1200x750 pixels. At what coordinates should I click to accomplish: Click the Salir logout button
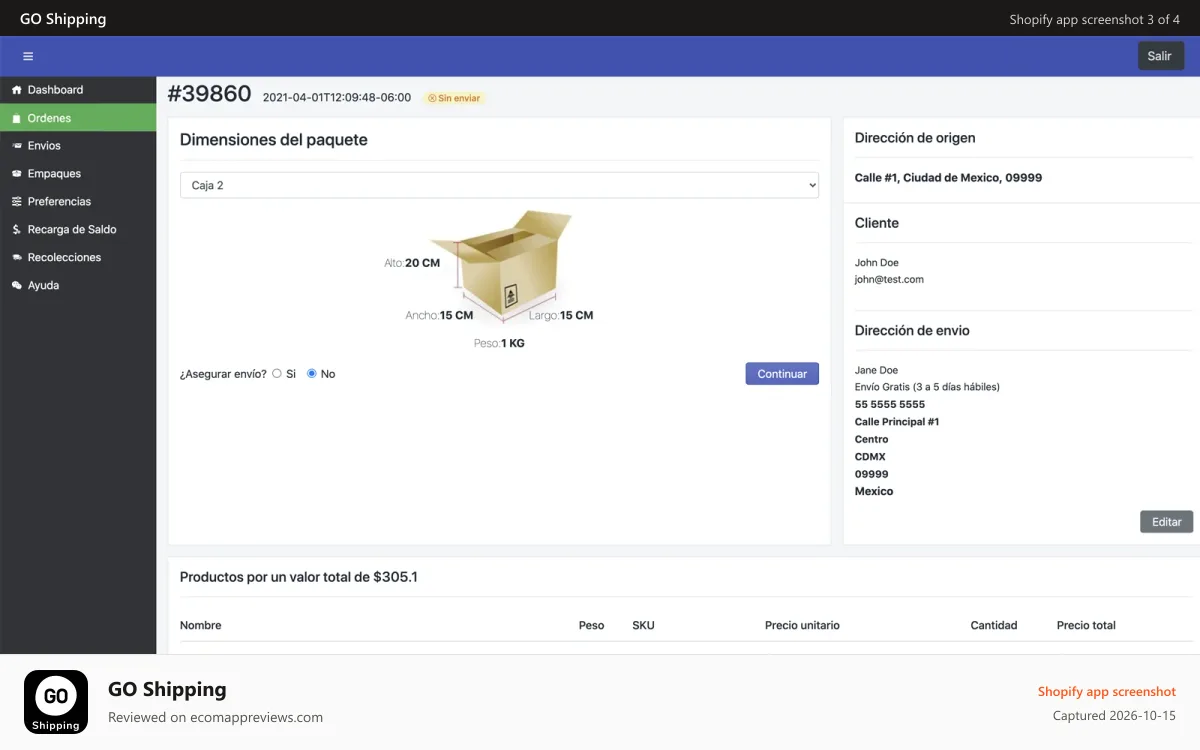tap(1160, 56)
